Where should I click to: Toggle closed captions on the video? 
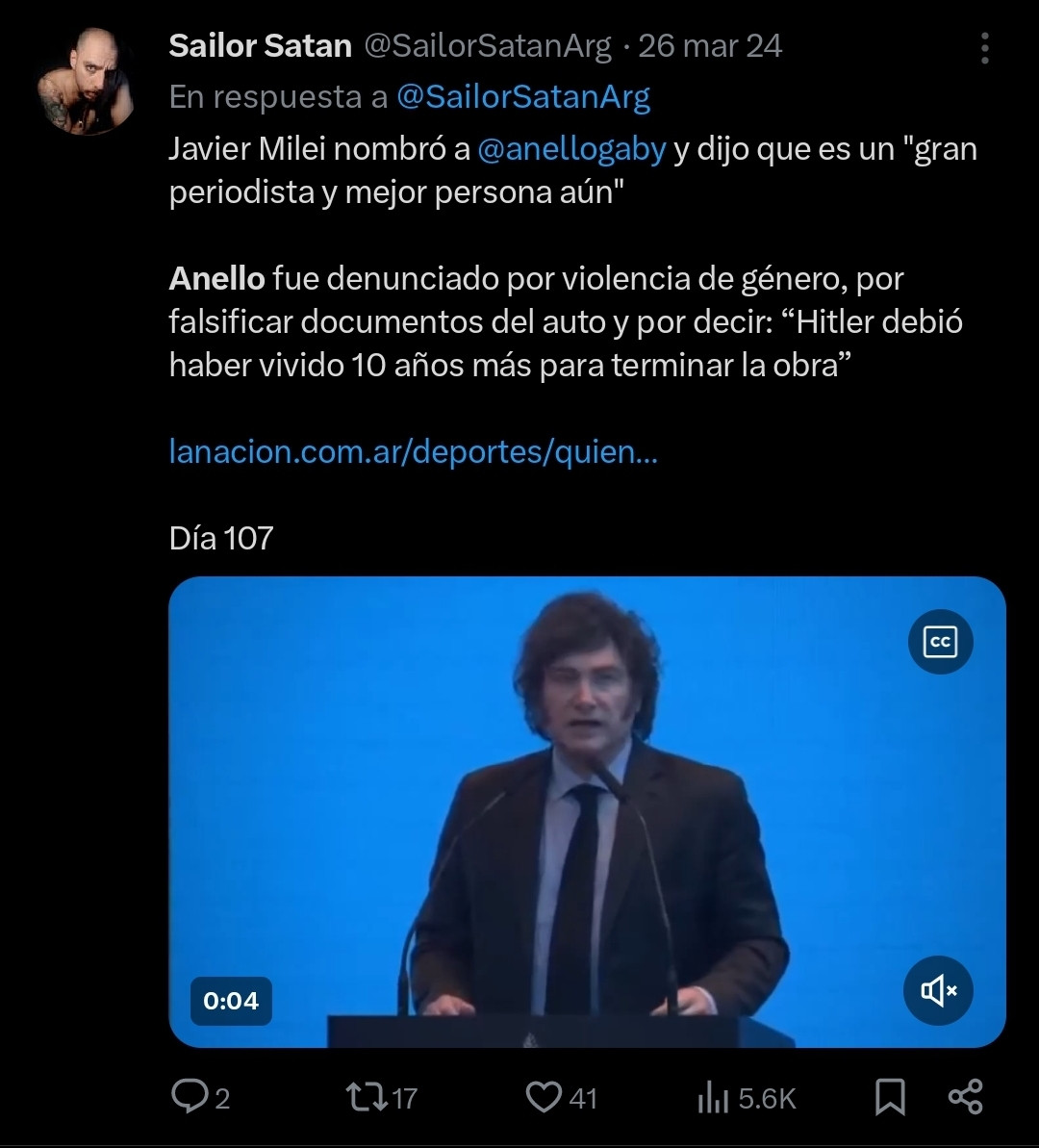coord(940,642)
